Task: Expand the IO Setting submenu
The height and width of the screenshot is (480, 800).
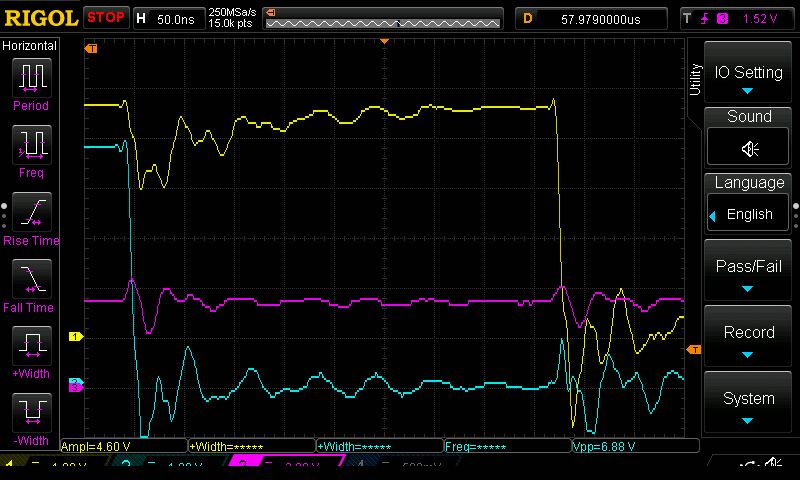Action: coord(748,73)
